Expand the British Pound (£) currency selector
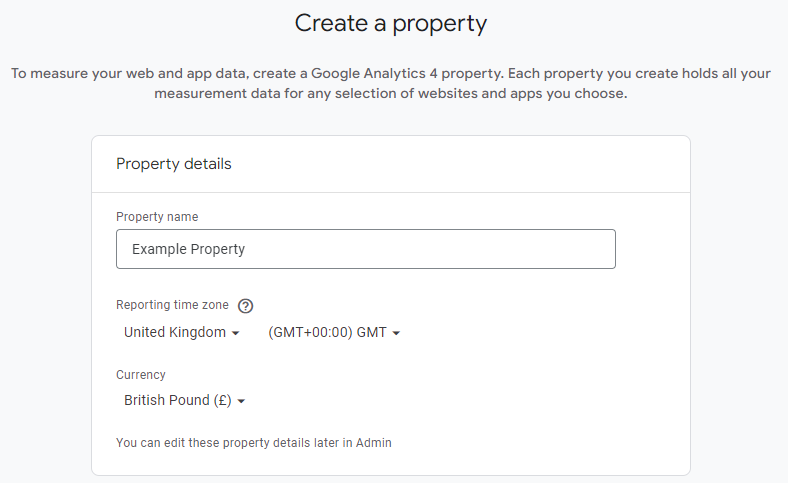 (184, 400)
